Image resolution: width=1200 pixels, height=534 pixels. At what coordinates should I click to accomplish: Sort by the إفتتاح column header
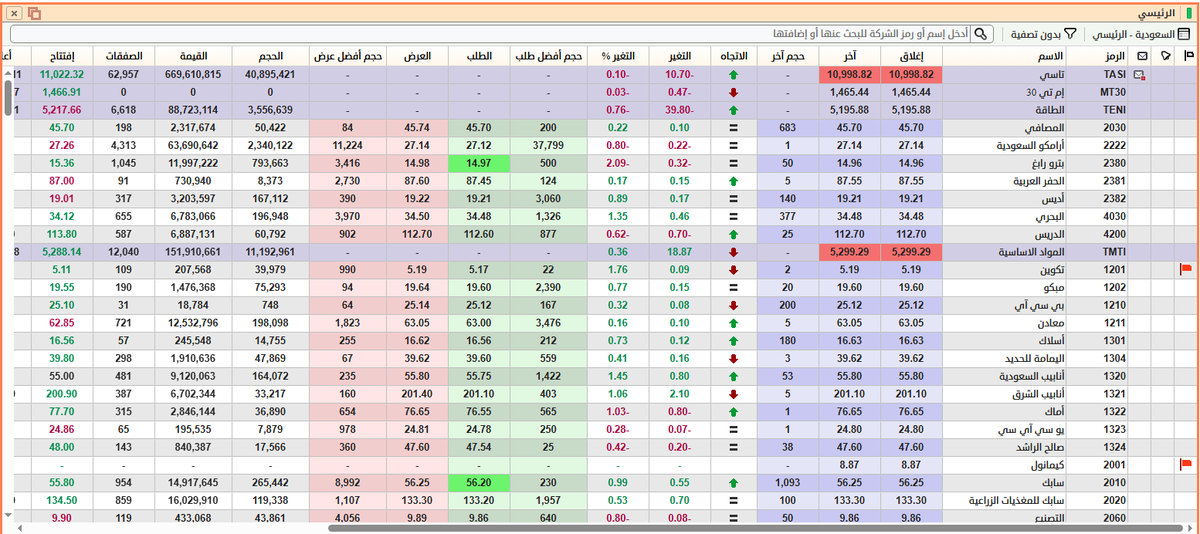tap(63, 56)
